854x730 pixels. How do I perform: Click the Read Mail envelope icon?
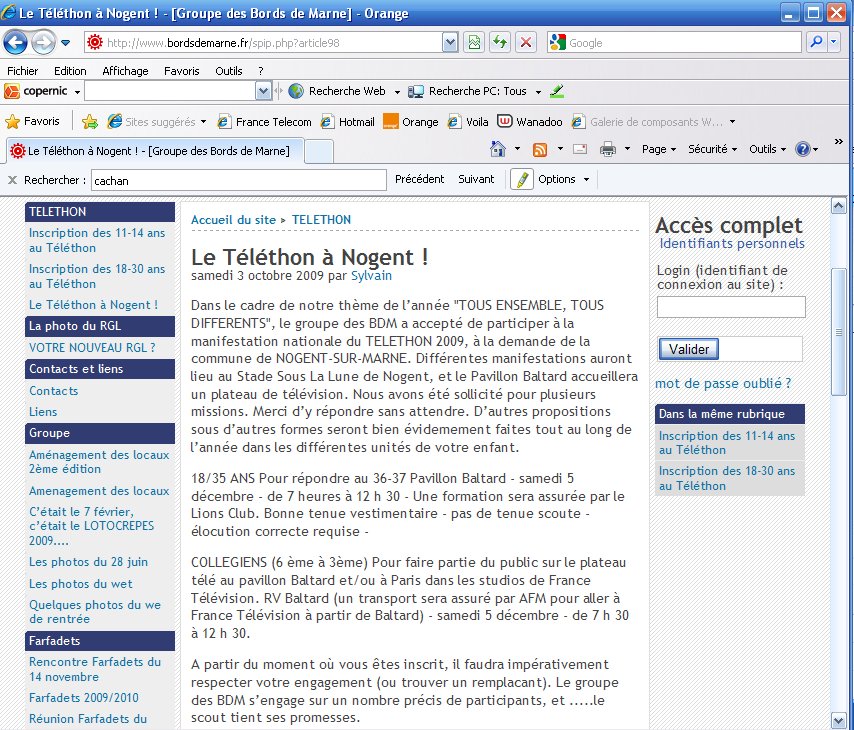click(x=580, y=149)
